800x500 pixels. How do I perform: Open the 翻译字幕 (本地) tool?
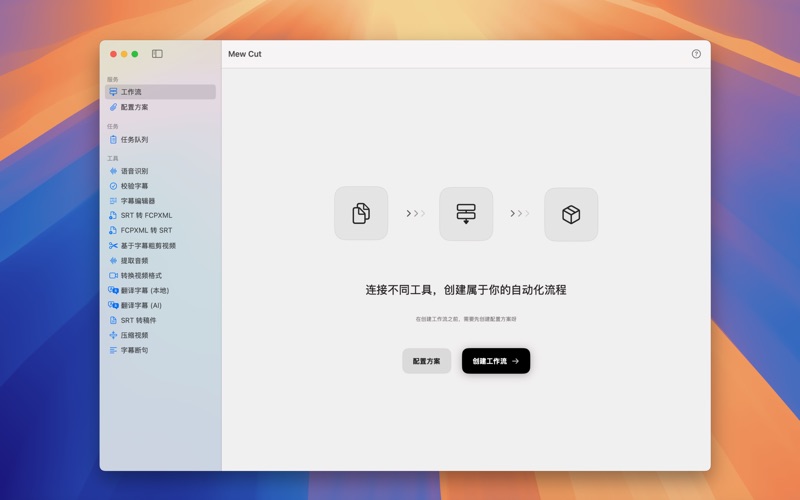160,290
